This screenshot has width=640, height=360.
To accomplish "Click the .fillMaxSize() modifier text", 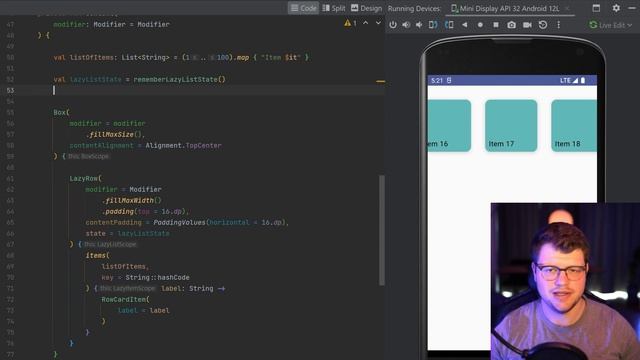I will [x=115, y=134].
